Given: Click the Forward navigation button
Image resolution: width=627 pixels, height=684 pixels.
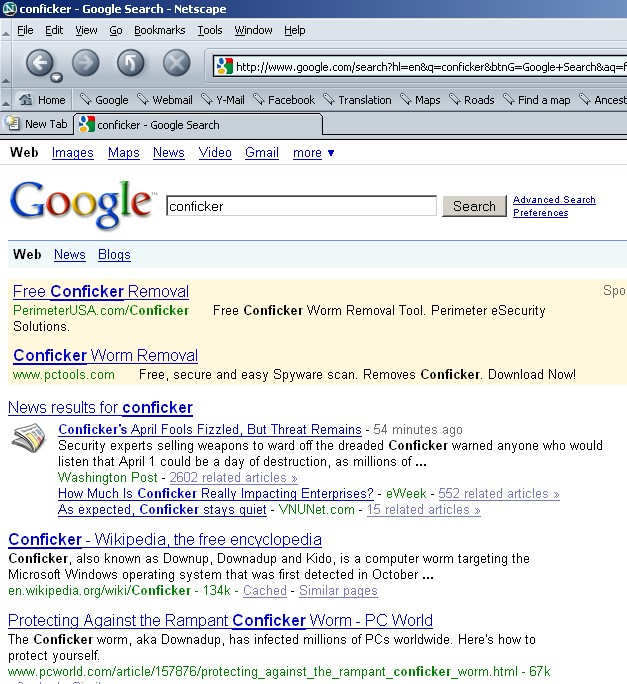Looking at the screenshot, I should (86, 63).
